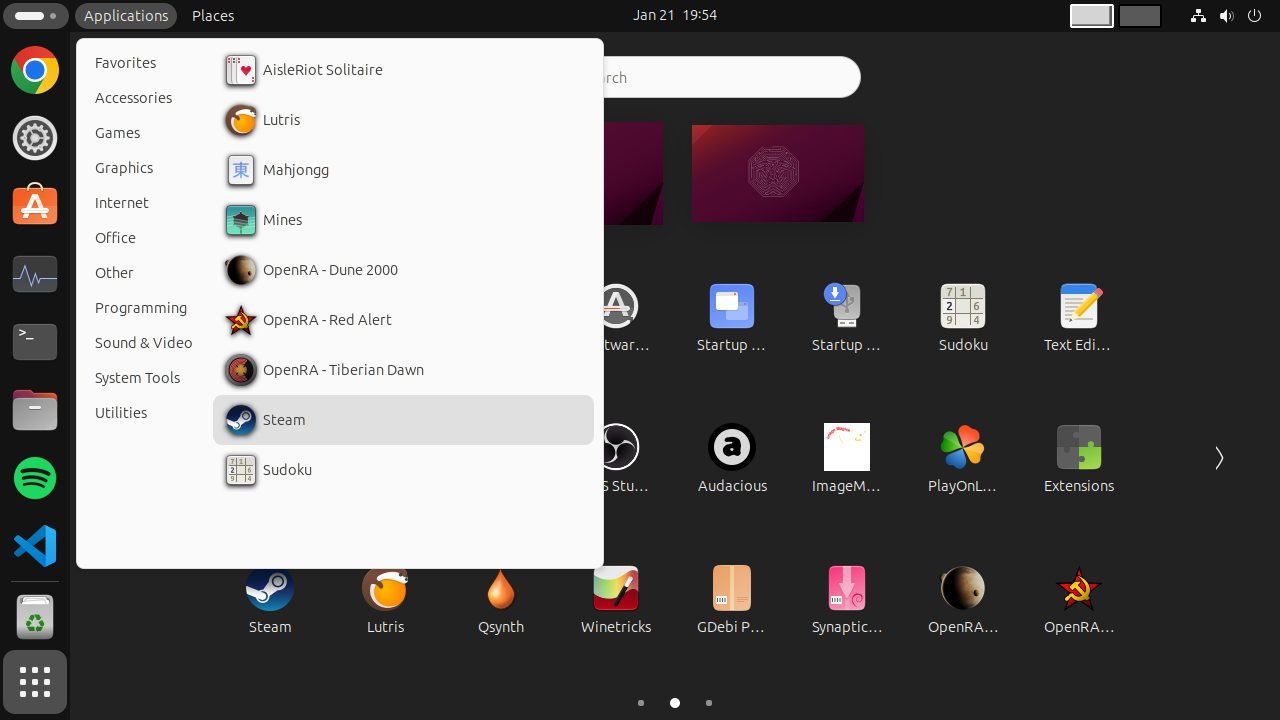Screen dimensions: 1280x720
Task: Go to next app grid page arrow
Action: [1219, 458]
